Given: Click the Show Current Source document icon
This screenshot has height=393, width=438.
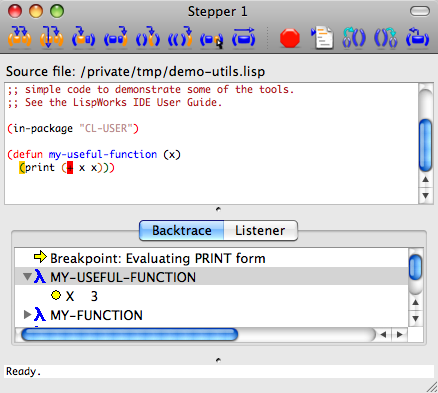Looking at the screenshot, I should [322, 38].
